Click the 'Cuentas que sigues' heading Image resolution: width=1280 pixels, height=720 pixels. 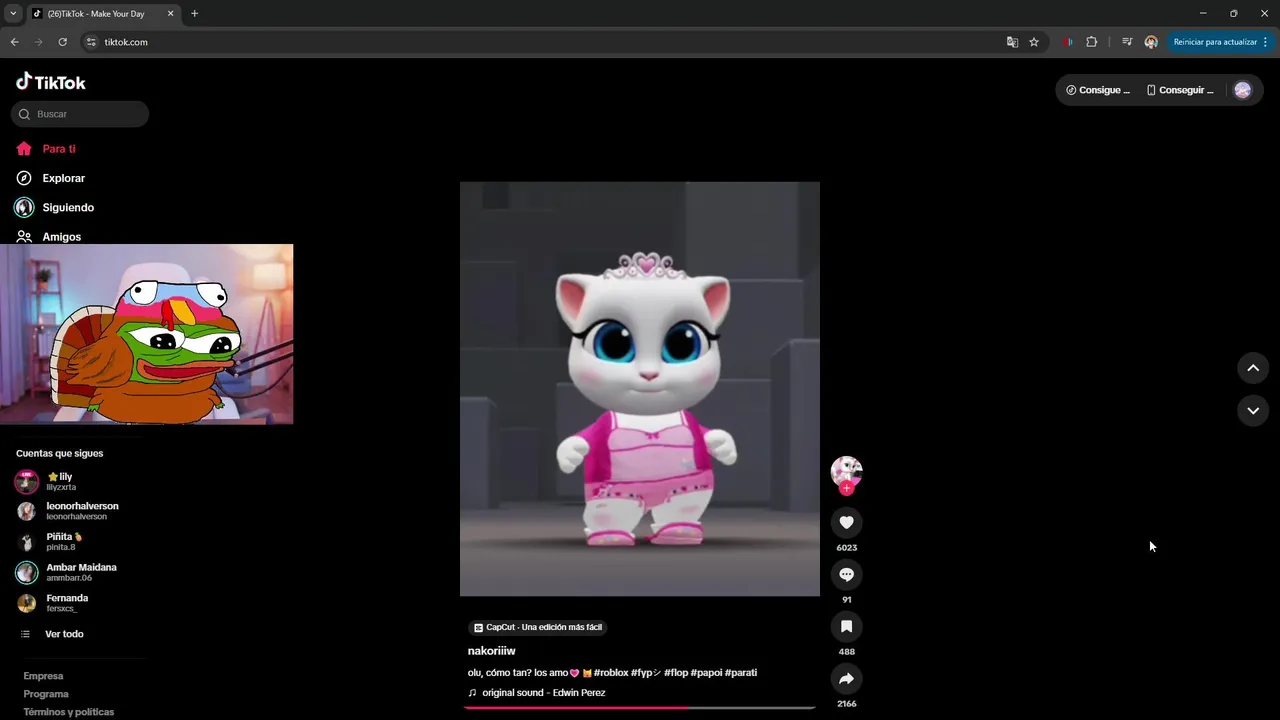[59, 453]
